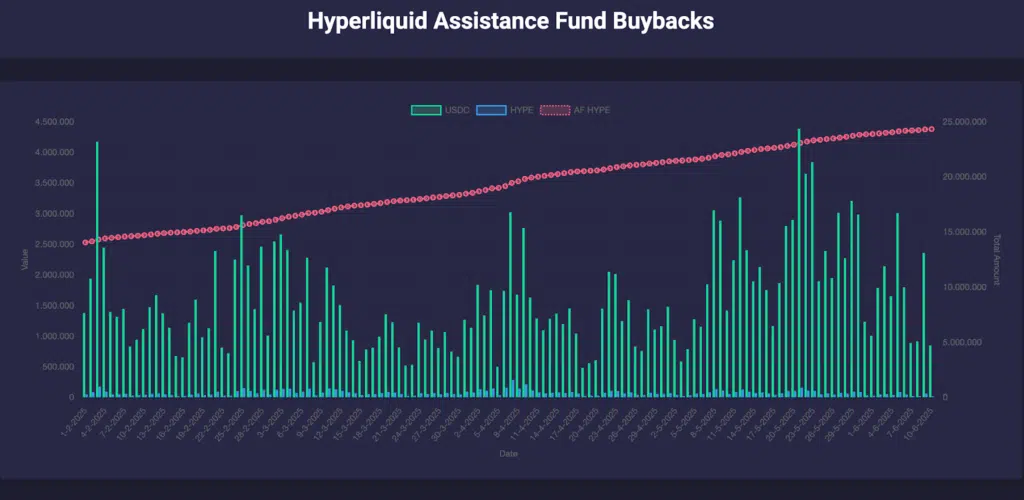Image resolution: width=1024 pixels, height=500 pixels.
Task: Click the Value y-axis title
Action: 26,259
